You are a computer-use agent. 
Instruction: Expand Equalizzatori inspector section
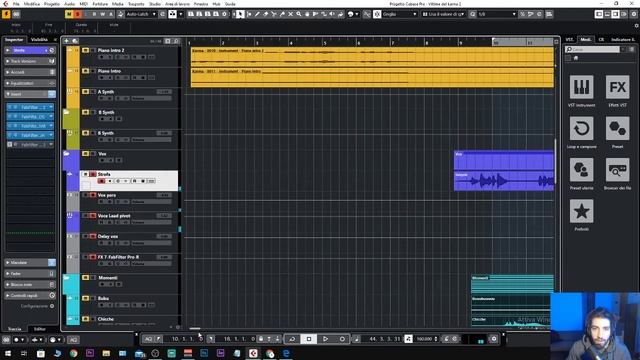30,83
